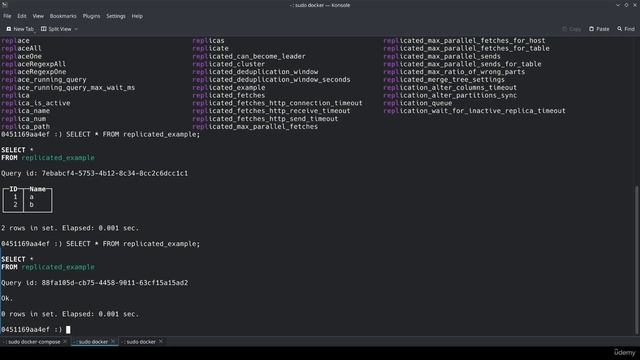
Task: Click the Paste toolbar button
Action: tap(599, 29)
